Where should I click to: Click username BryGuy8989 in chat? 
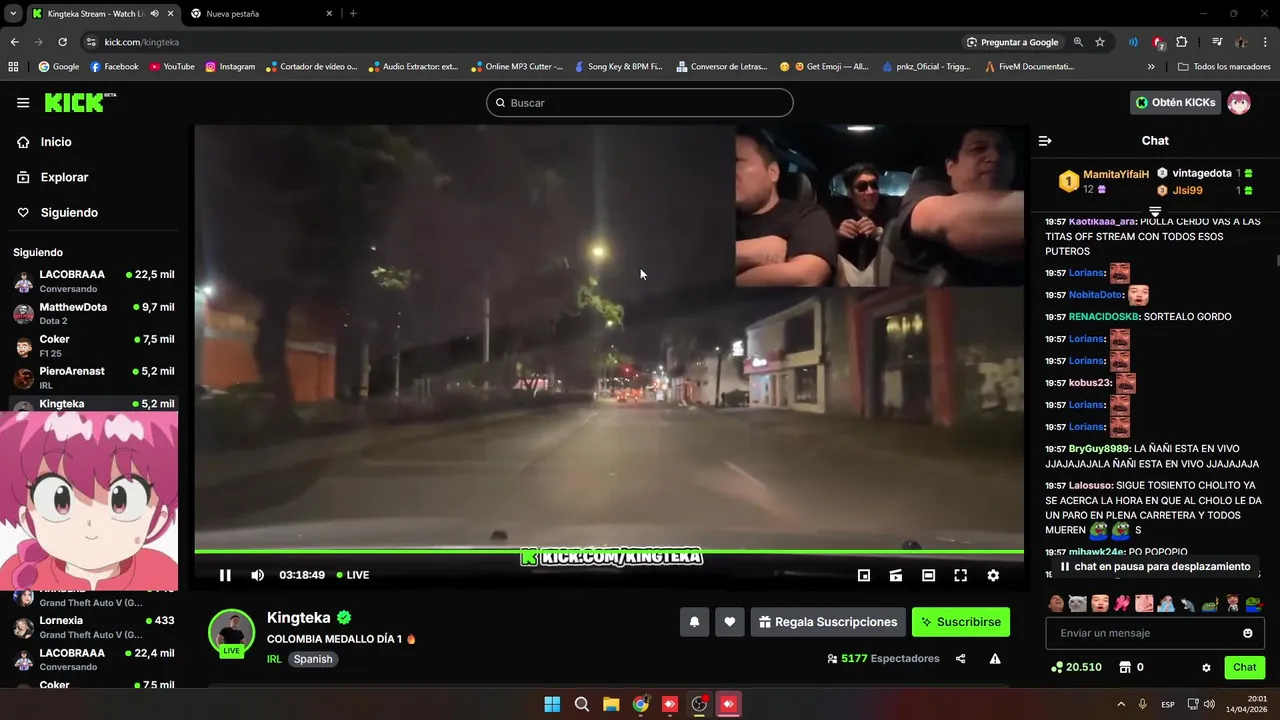[1099, 449]
